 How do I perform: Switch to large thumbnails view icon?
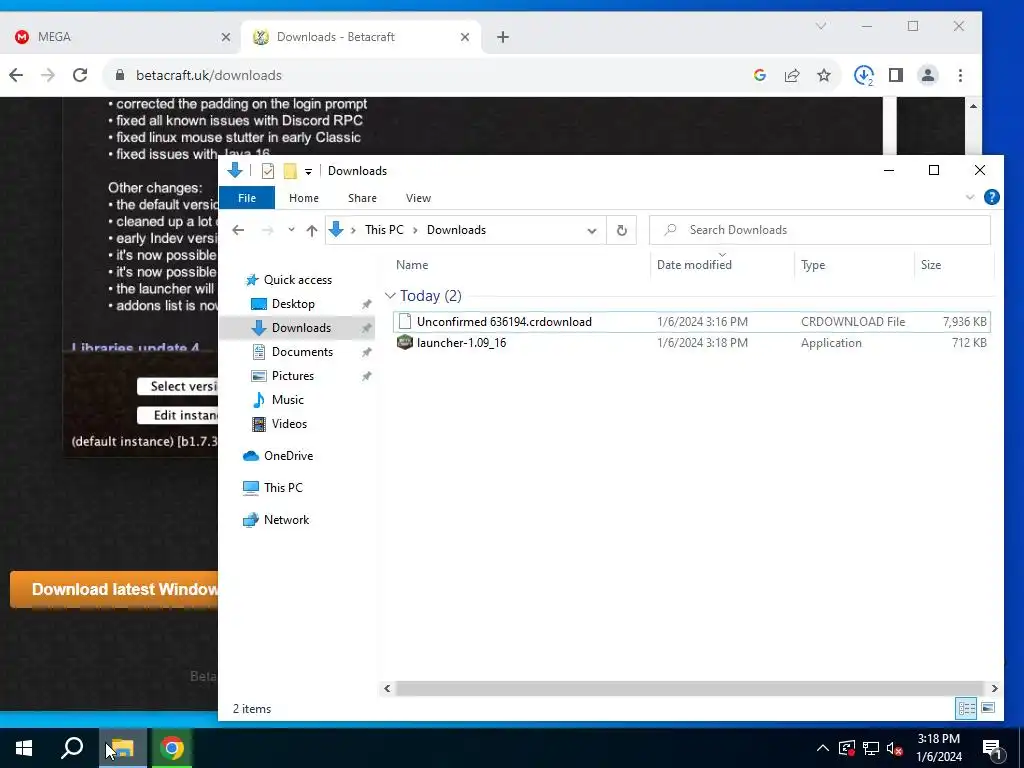click(988, 708)
